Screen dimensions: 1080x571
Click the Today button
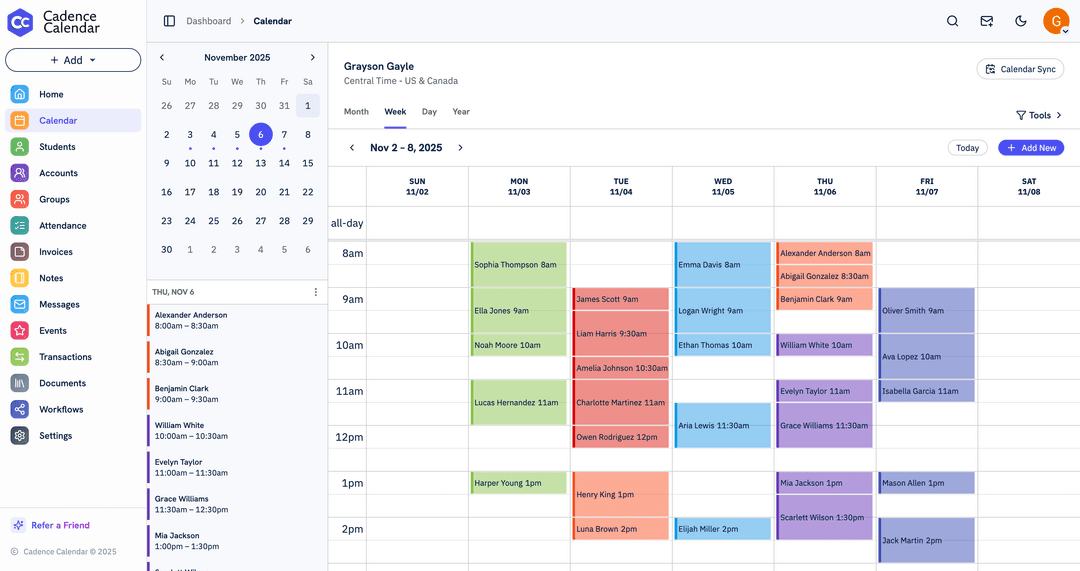[967, 147]
